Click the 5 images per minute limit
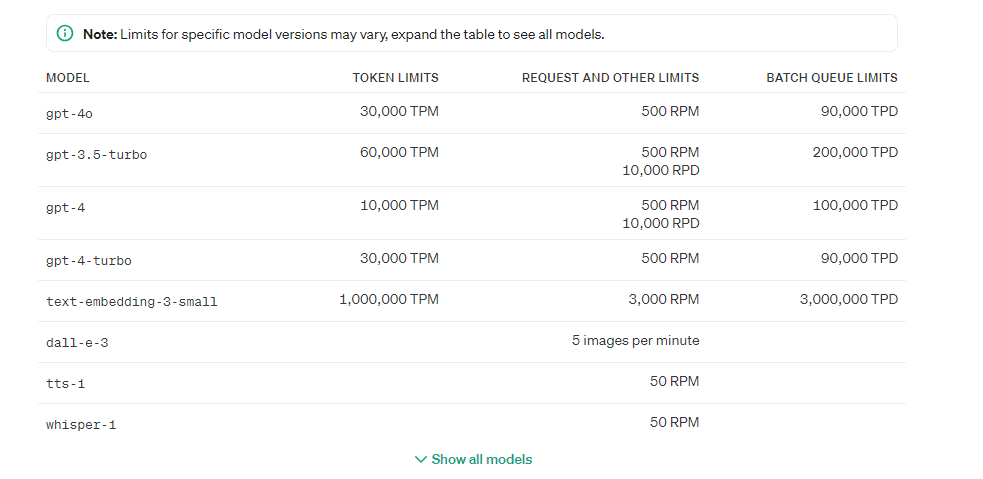Screen dimensions: 983x479 (635, 341)
